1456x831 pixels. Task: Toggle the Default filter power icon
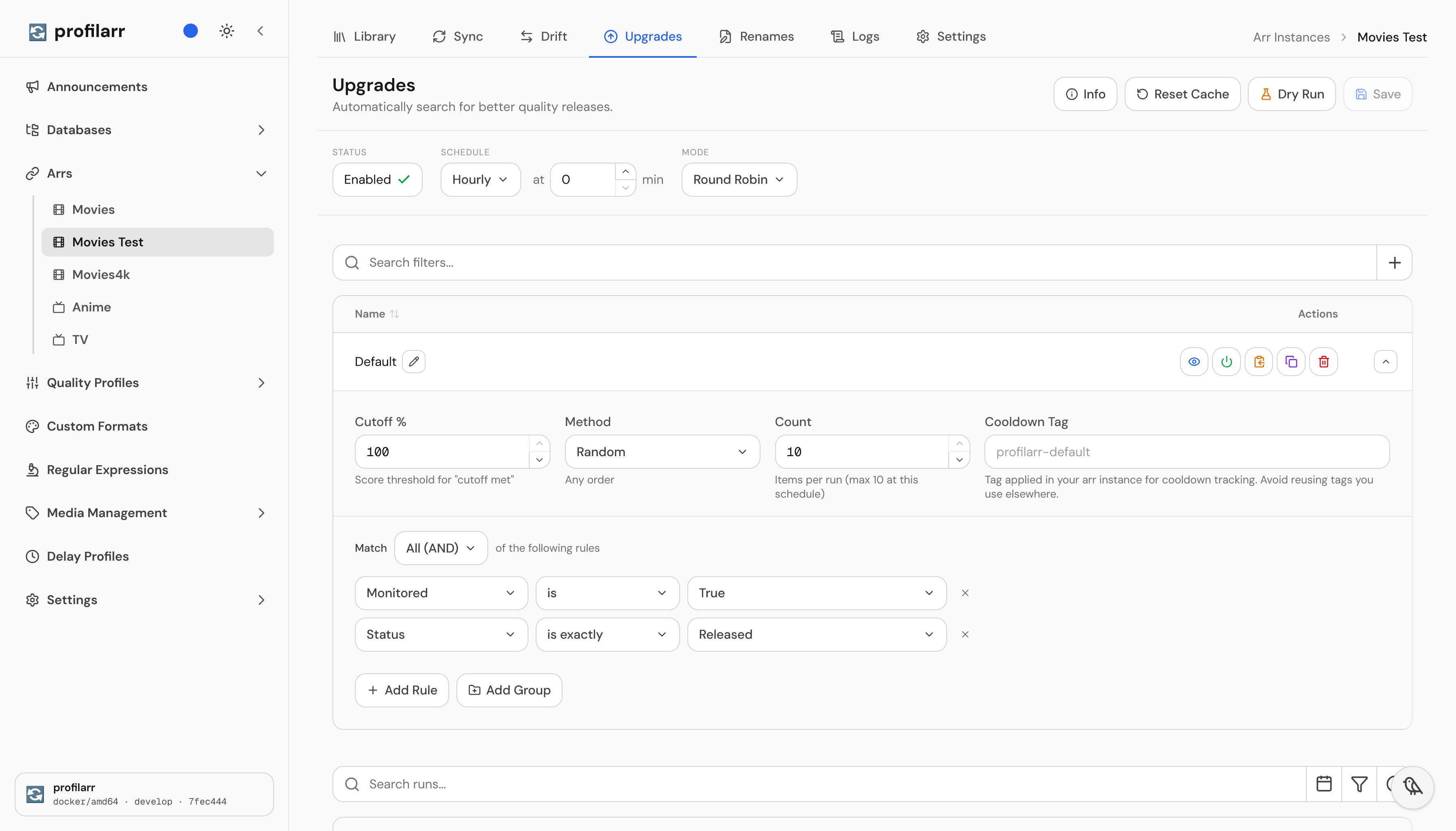(1226, 362)
